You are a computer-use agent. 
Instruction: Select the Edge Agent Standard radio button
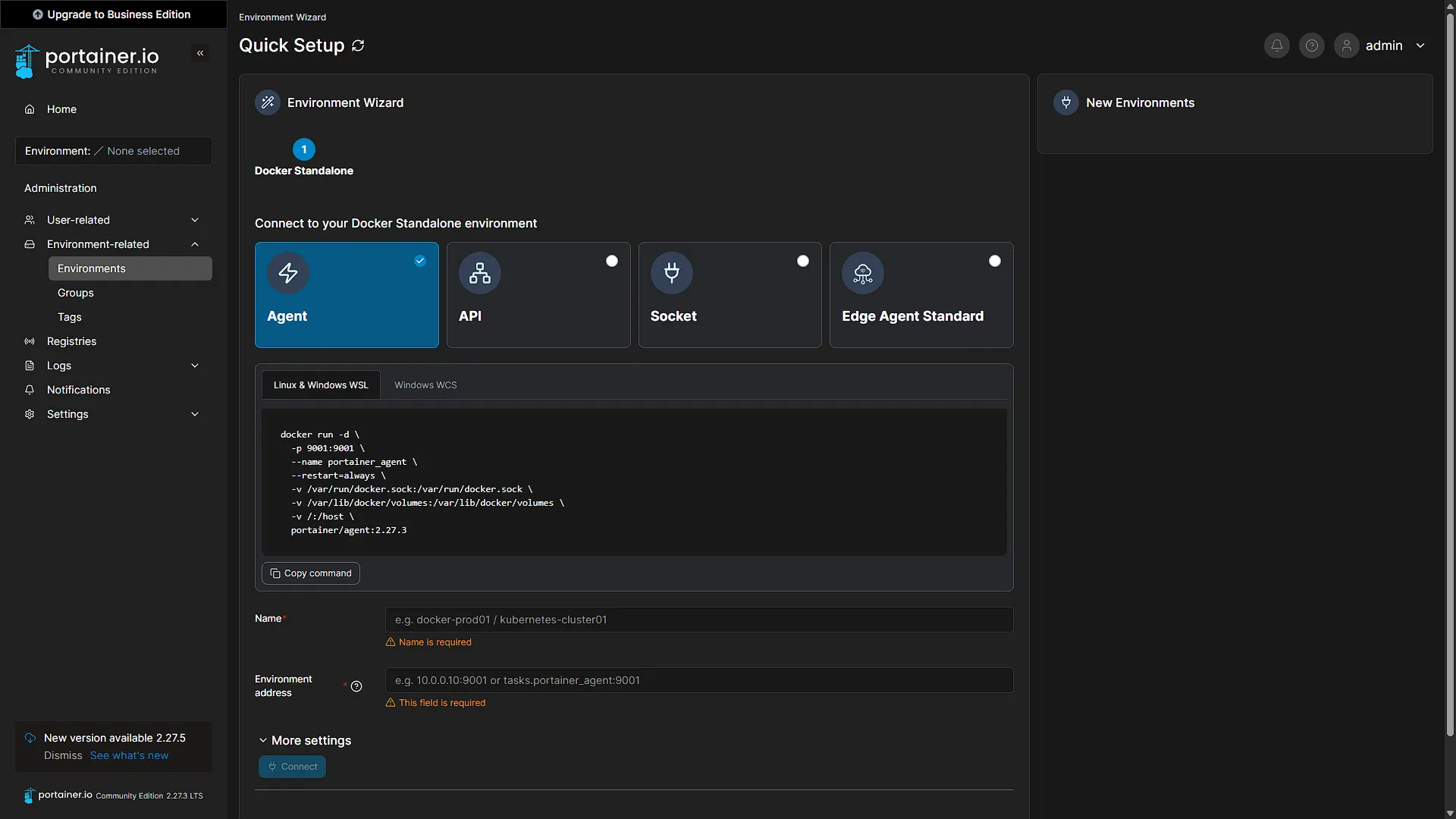click(995, 261)
